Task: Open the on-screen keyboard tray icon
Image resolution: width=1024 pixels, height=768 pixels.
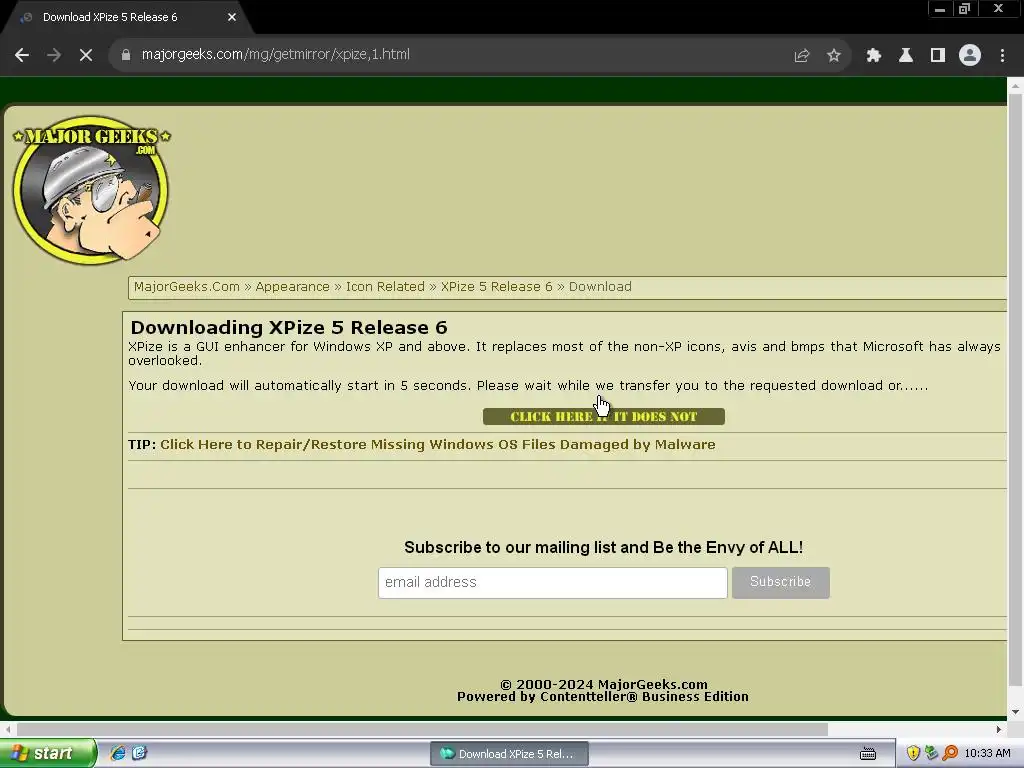Action: tap(867, 754)
